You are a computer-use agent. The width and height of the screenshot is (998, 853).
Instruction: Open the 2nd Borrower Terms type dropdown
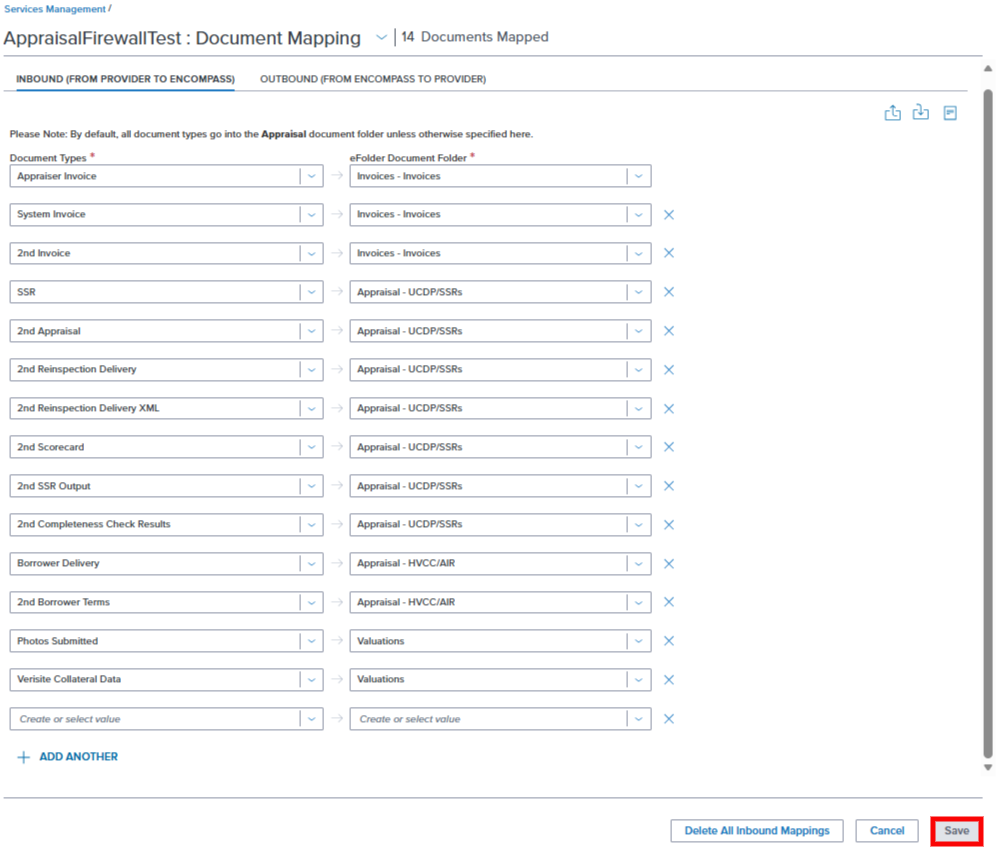pos(311,602)
